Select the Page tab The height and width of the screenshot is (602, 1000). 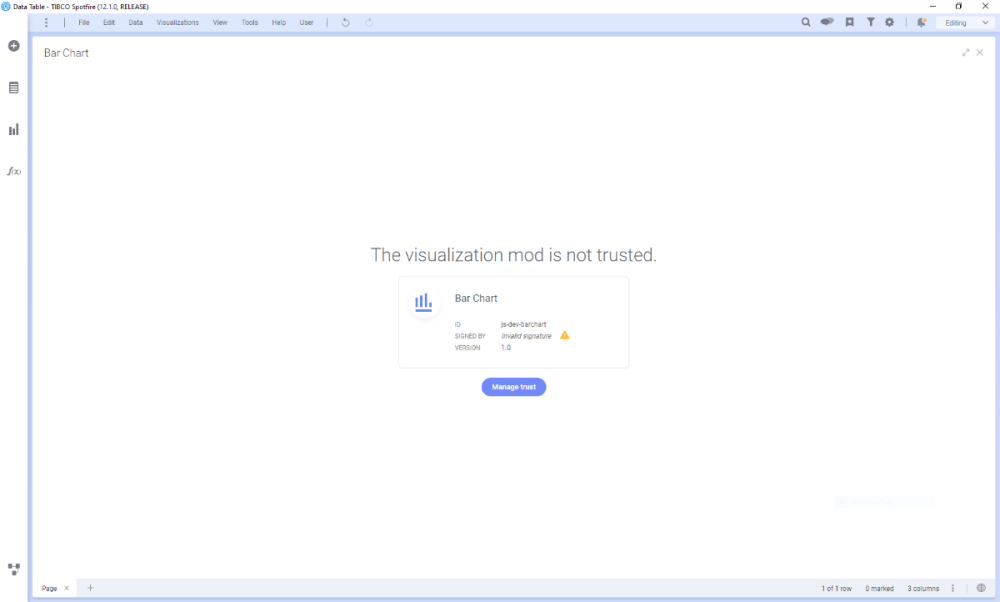pos(49,589)
